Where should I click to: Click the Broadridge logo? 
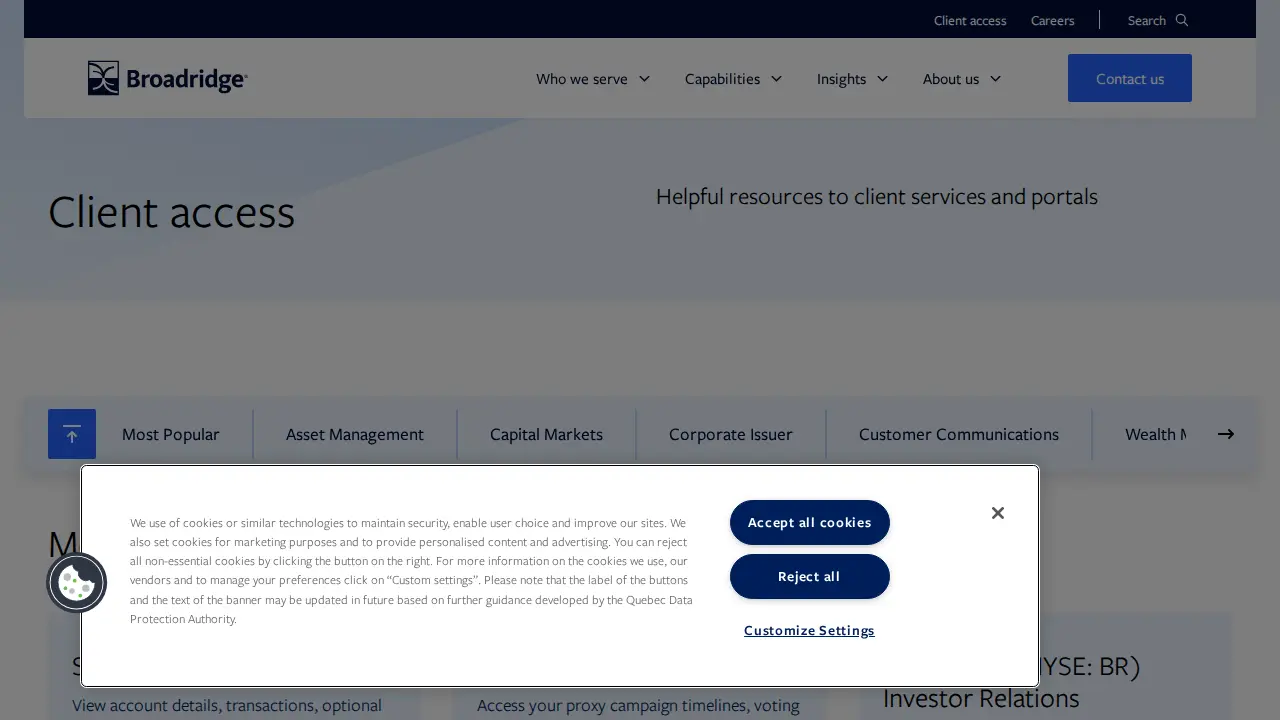[167, 78]
